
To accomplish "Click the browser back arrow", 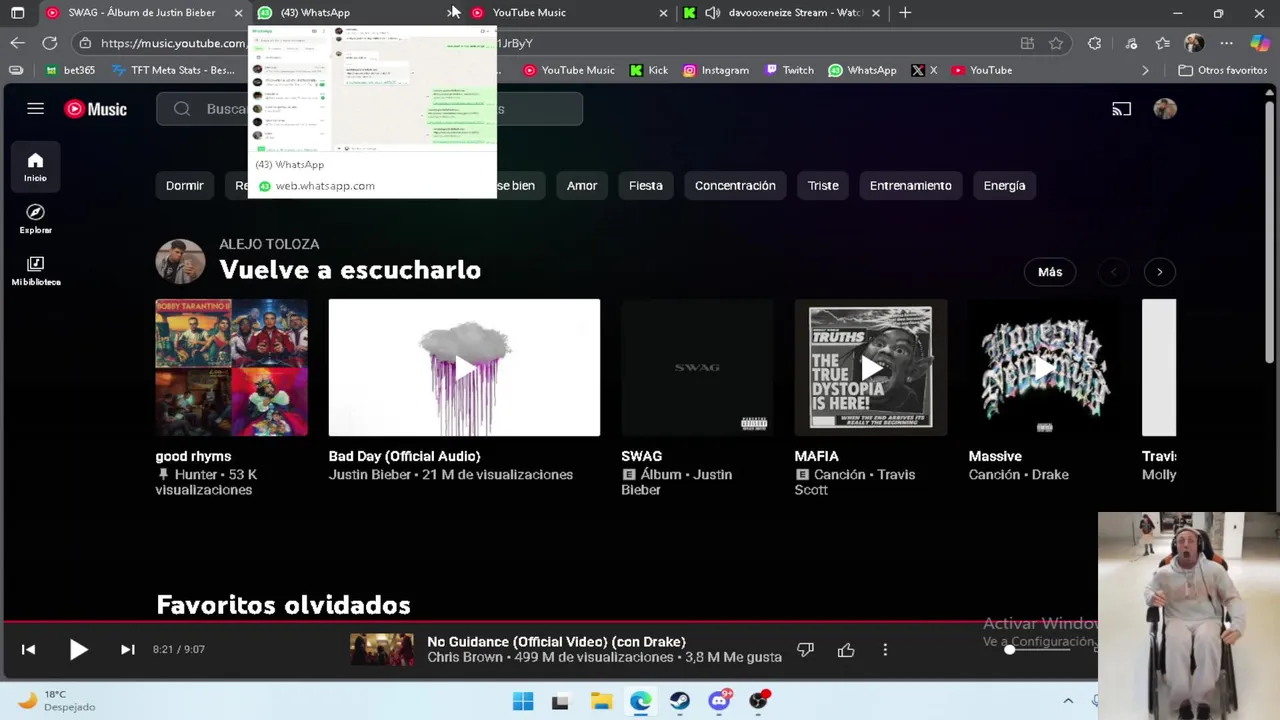I will [17, 43].
